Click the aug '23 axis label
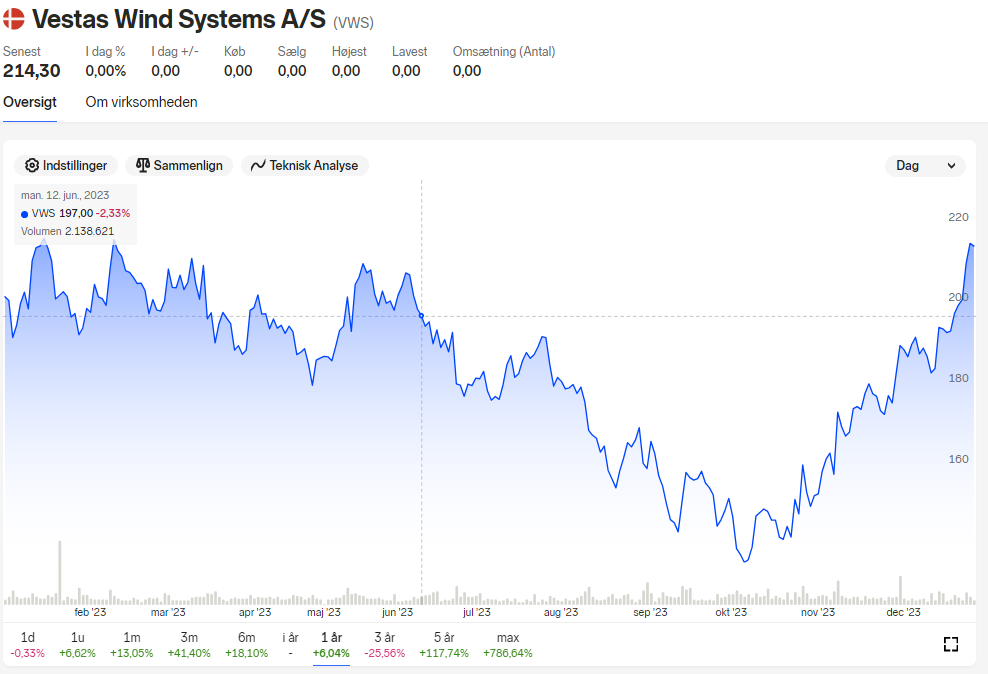Screen dimensions: 988x674 [561, 612]
